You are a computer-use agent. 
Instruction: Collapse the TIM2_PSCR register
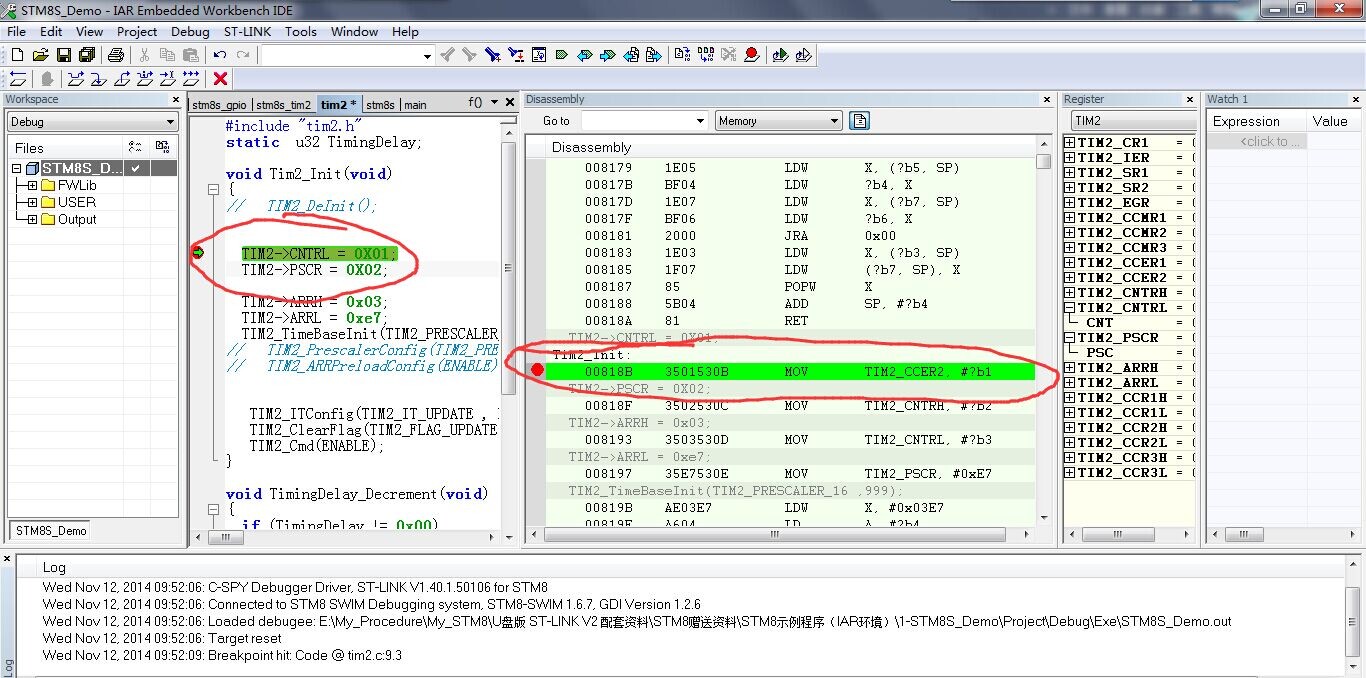click(1069, 337)
